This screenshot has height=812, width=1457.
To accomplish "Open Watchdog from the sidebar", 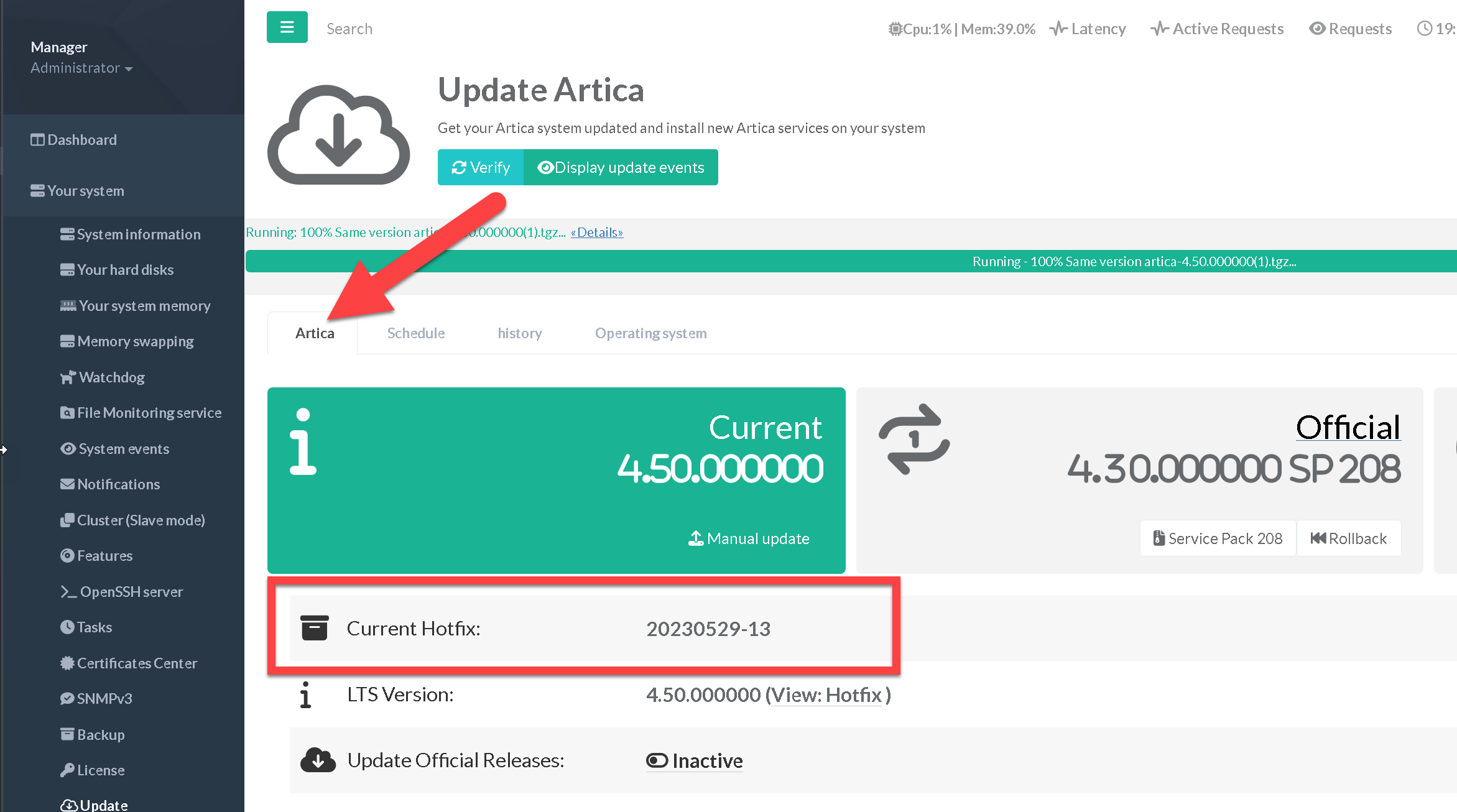I will pos(111,377).
